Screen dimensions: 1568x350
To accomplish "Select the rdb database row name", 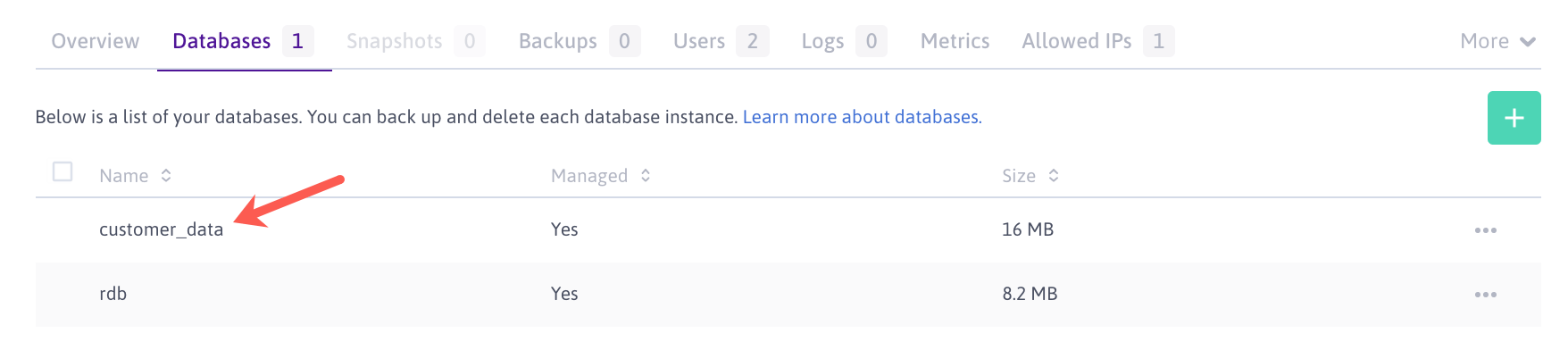I will point(113,294).
